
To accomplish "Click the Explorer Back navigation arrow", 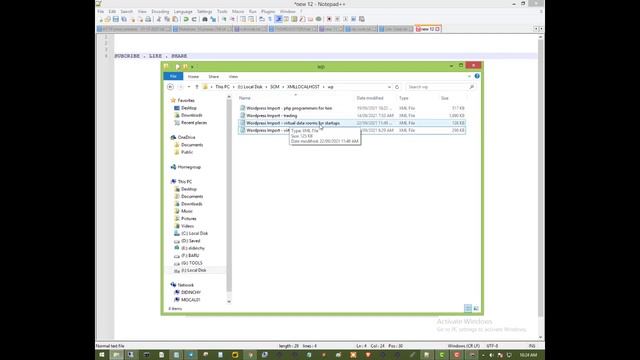I will (x=171, y=87).
